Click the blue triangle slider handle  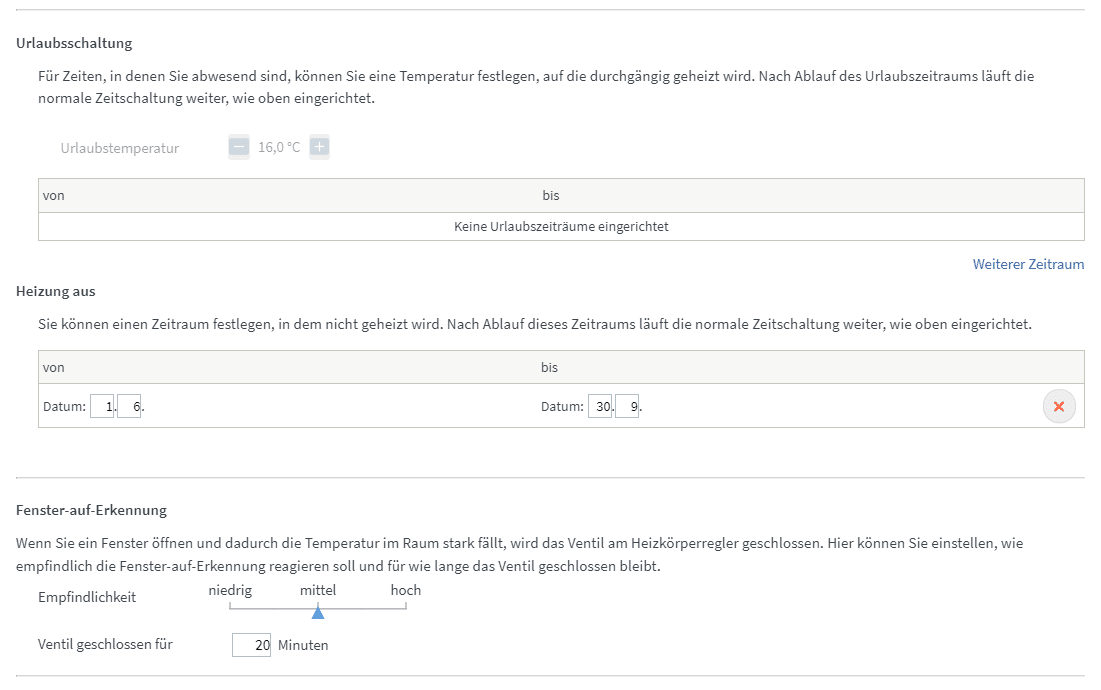(318, 612)
